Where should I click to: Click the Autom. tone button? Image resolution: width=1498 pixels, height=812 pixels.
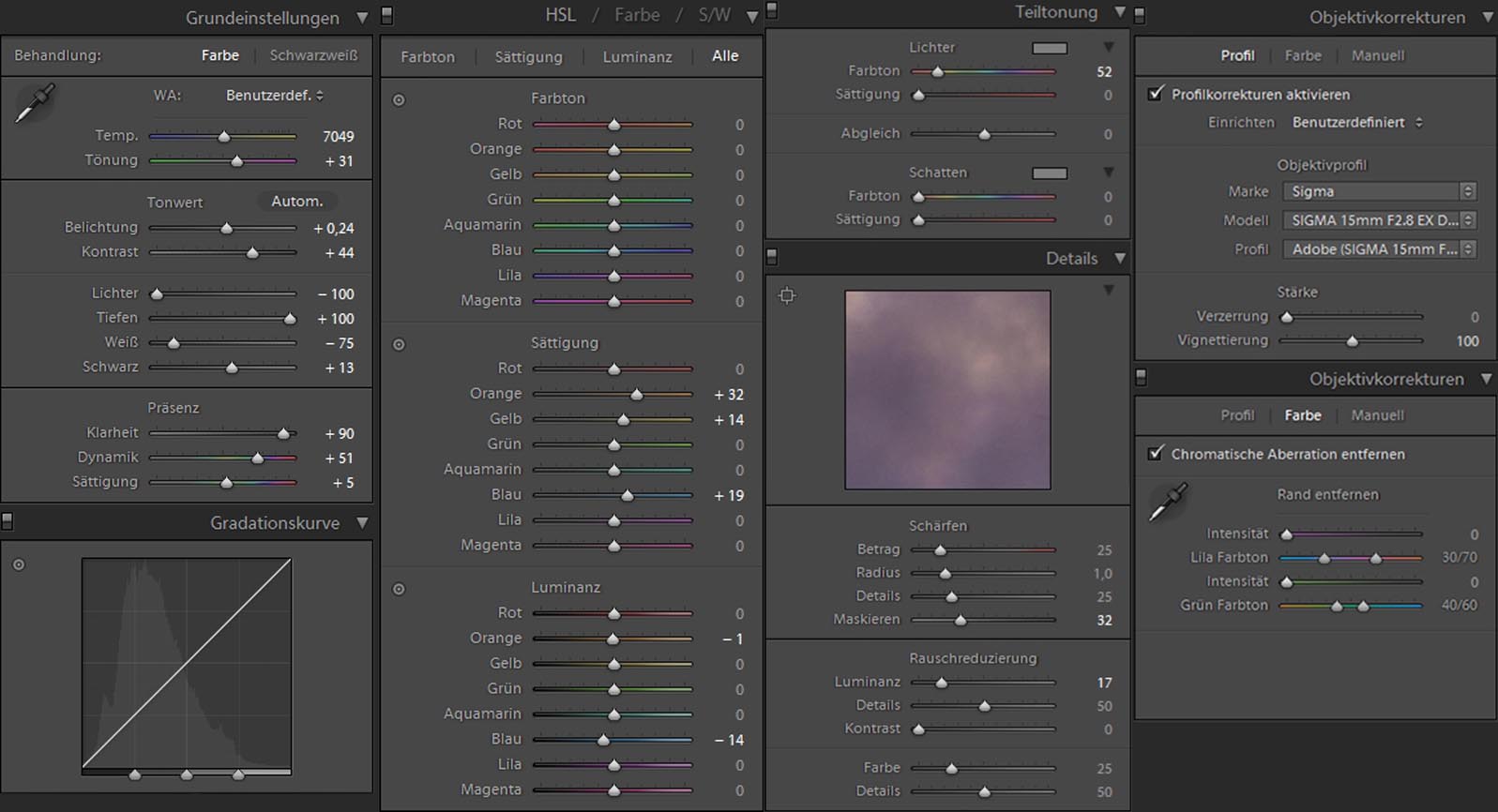click(296, 202)
